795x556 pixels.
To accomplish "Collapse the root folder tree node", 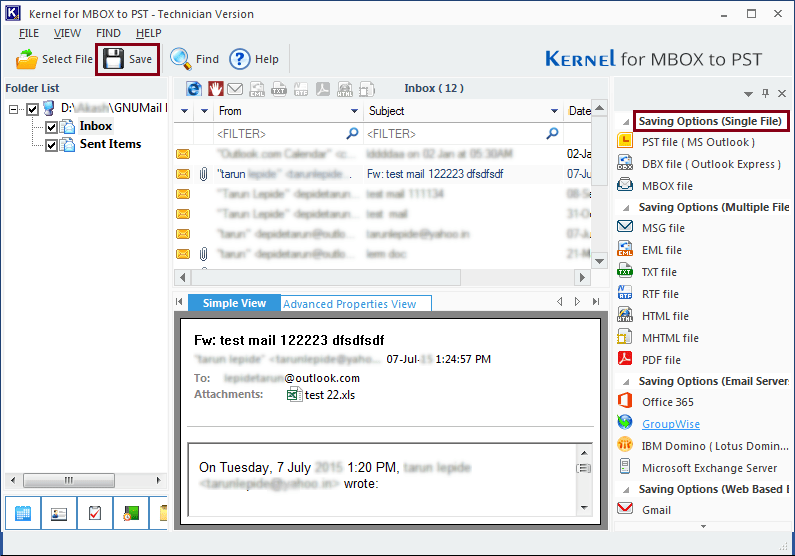I will point(14,109).
